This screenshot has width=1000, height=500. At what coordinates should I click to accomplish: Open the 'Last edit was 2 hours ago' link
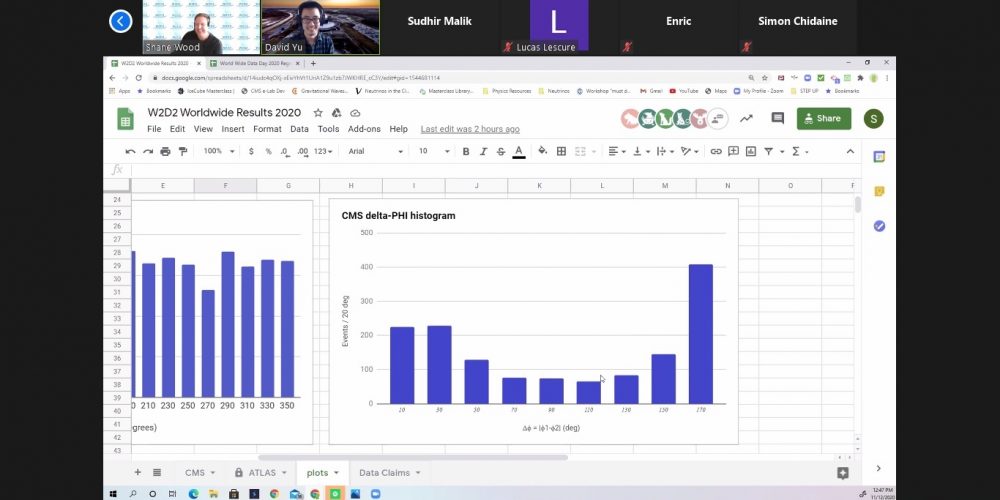tap(470, 129)
